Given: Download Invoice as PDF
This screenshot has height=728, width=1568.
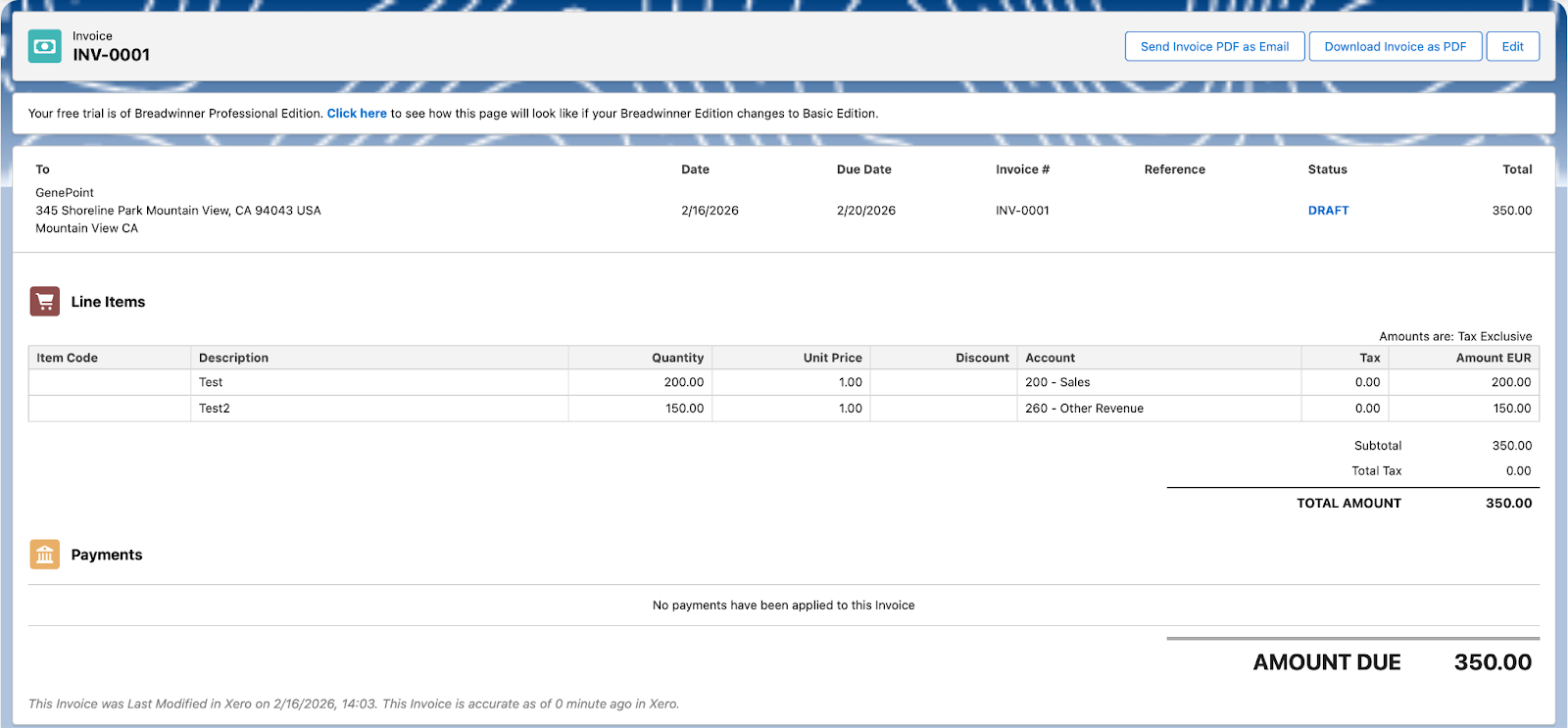Looking at the screenshot, I should [1396, 46].
